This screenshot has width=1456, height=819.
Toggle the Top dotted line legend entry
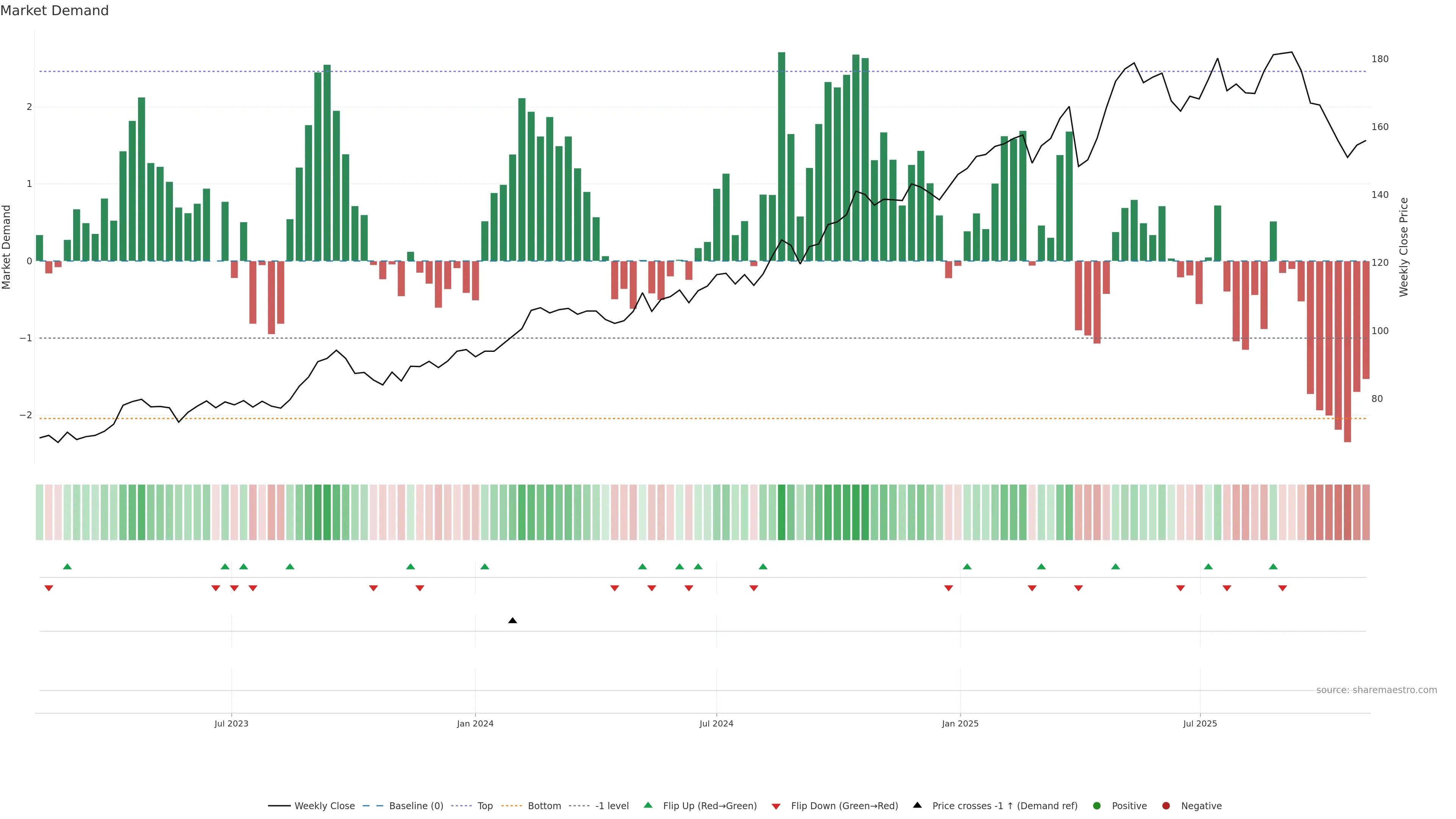point(485,805)
